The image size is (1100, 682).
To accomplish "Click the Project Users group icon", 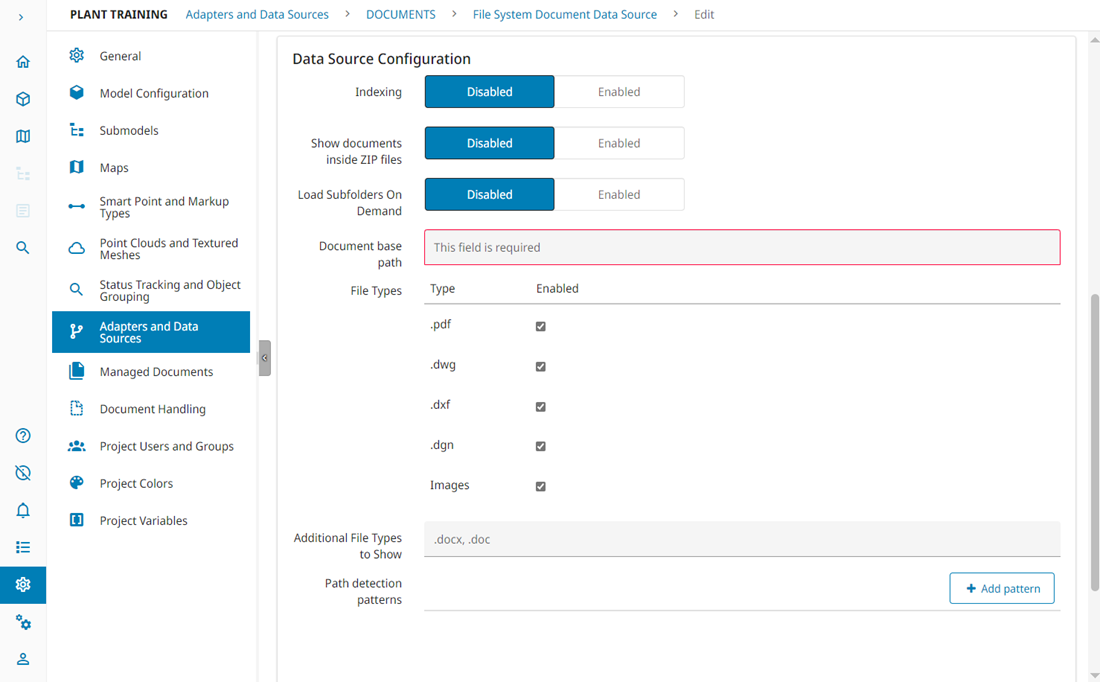I will coord(76,446).
